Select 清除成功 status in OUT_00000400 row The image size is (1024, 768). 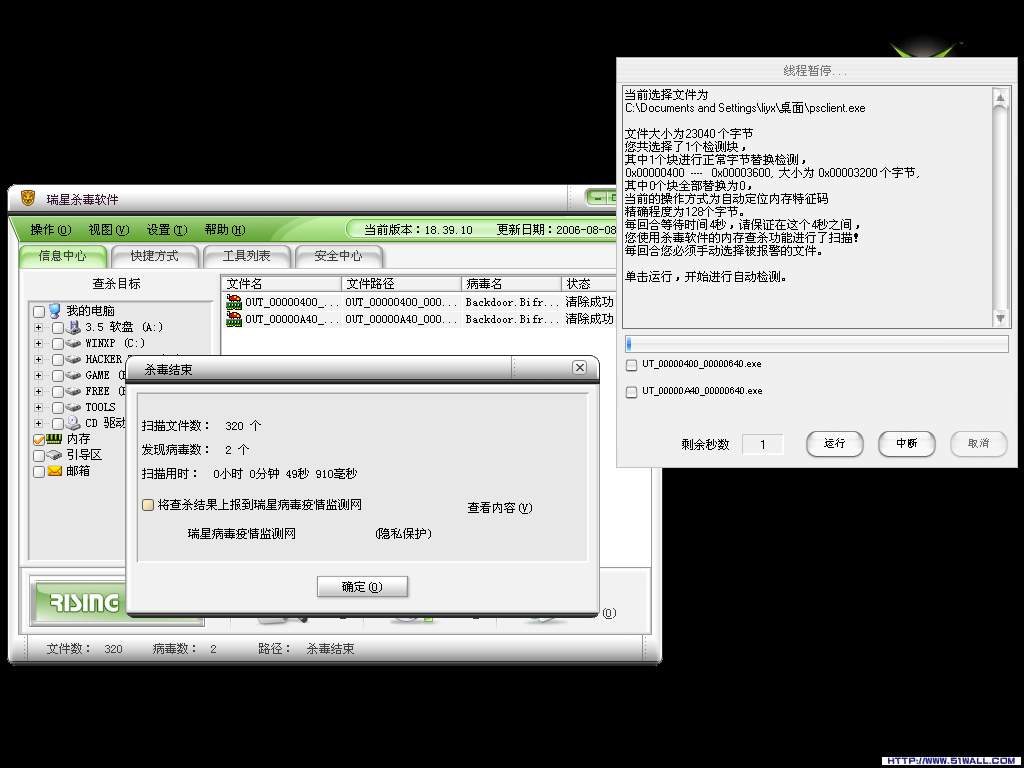[589, 302]
